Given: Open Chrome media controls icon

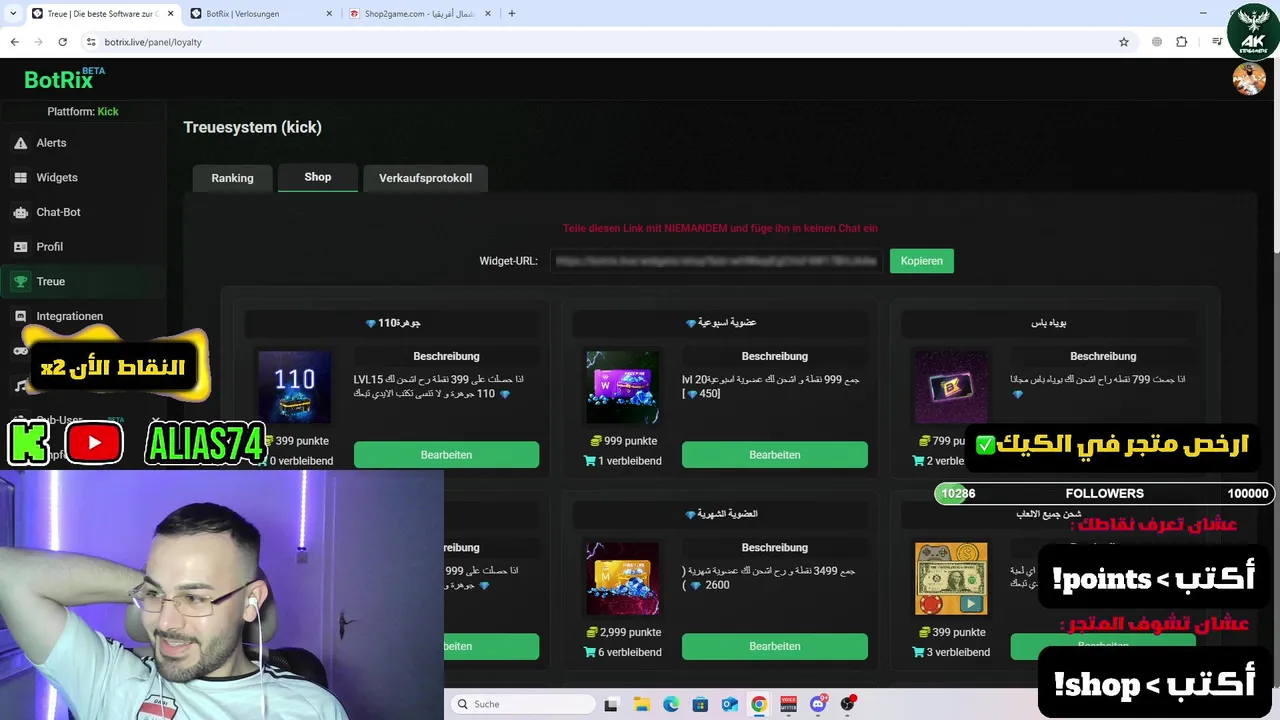Looking at the screenshot, I should coord(1217,42).
